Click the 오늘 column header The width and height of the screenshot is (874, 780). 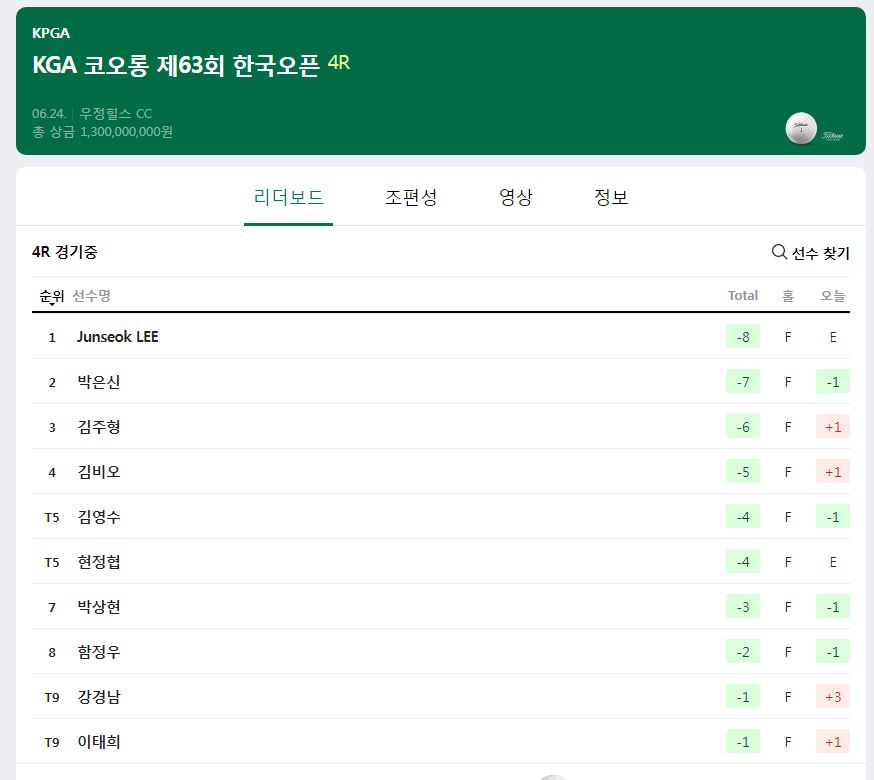point(832,295)
